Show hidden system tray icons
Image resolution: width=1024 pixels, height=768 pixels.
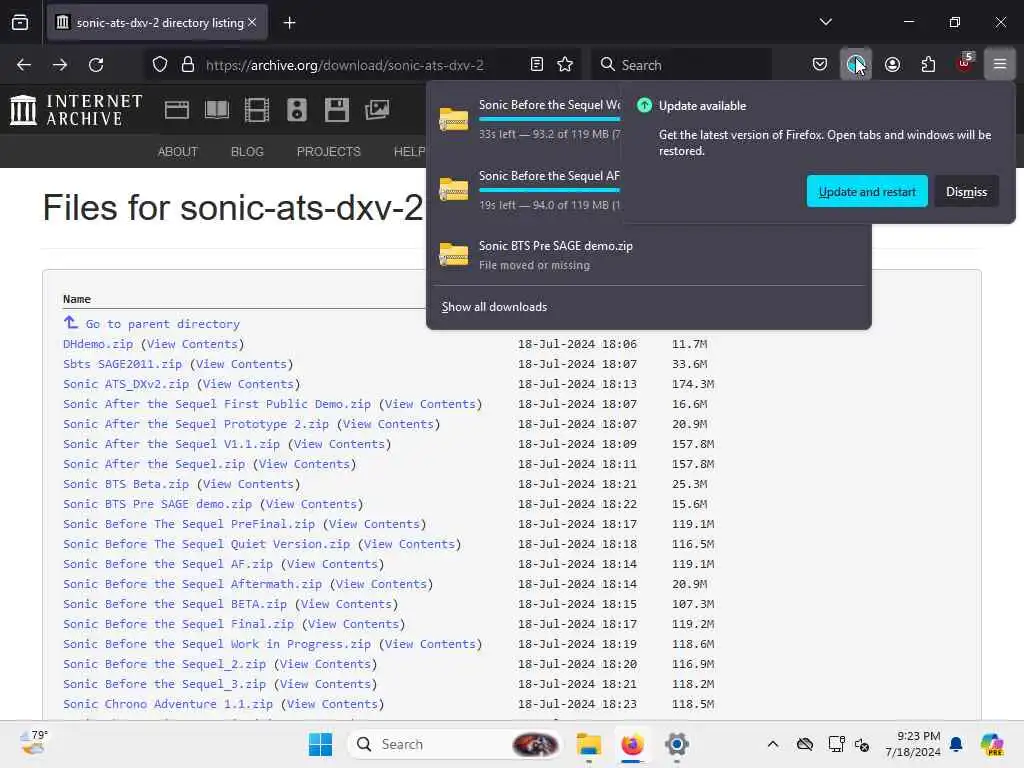pos(773,744)
